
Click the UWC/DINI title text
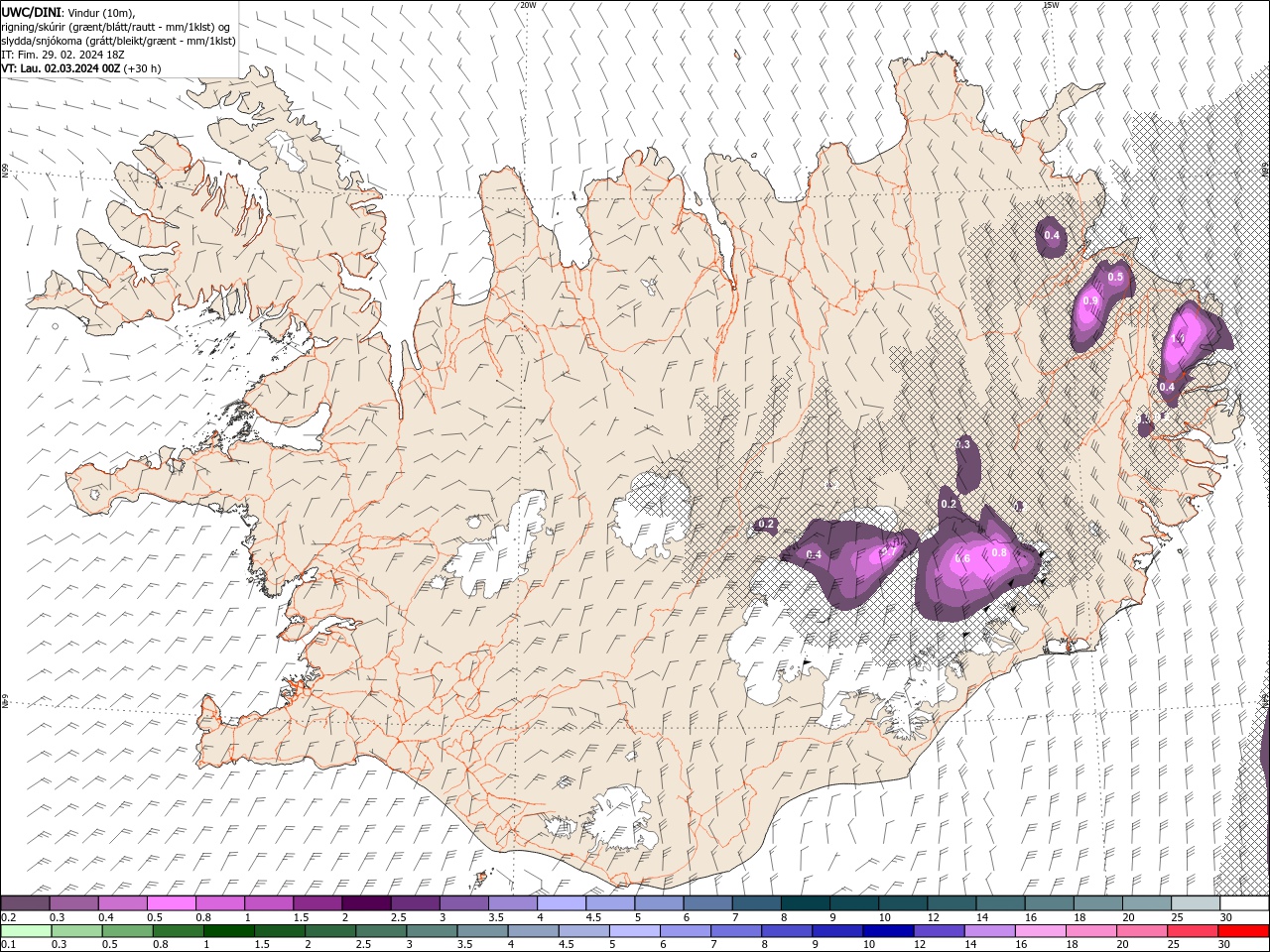(x=32, y=12)
